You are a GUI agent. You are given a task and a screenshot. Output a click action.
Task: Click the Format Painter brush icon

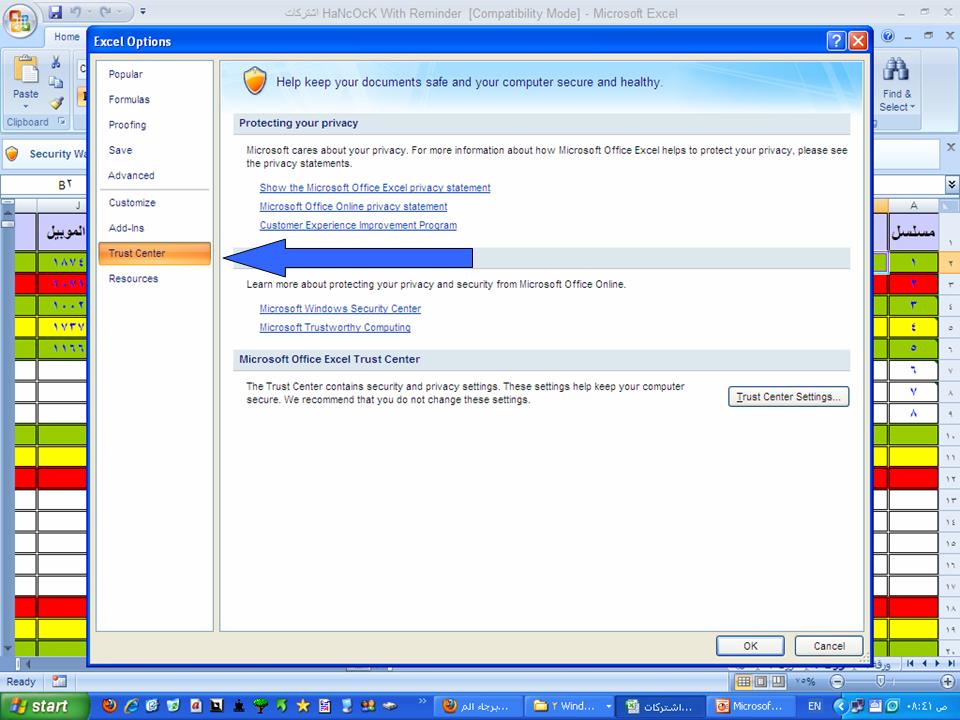click(x=56, y=103)
